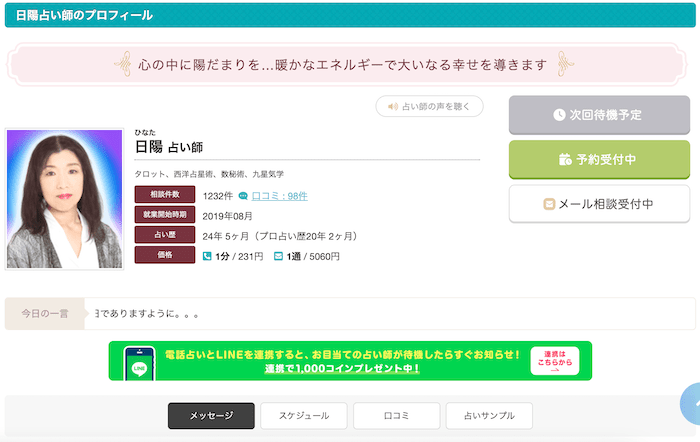Click the fortune teller's profile photo
The width and height of the screenshot is (700, 442).
tap(64, 199)
